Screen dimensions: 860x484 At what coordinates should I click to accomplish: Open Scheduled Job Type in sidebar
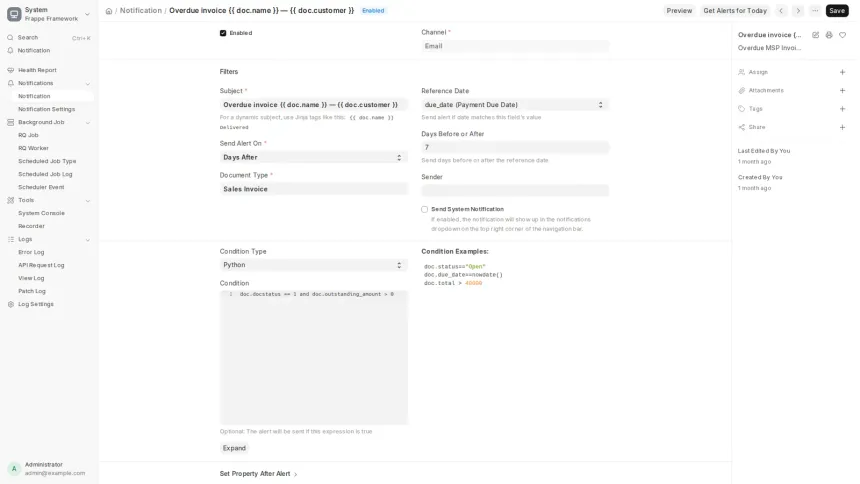[x=47, y=161]
